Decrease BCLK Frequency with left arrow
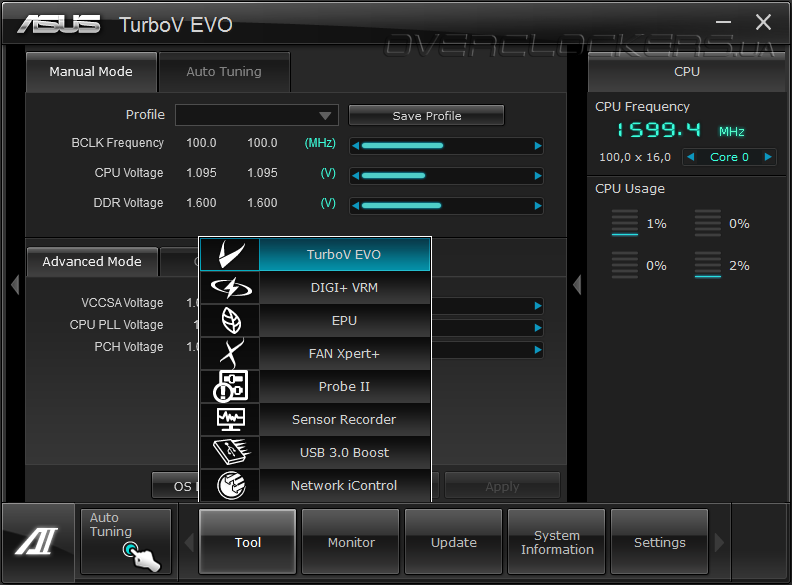The width and height of the screenshot is (792, 585). 356,146
